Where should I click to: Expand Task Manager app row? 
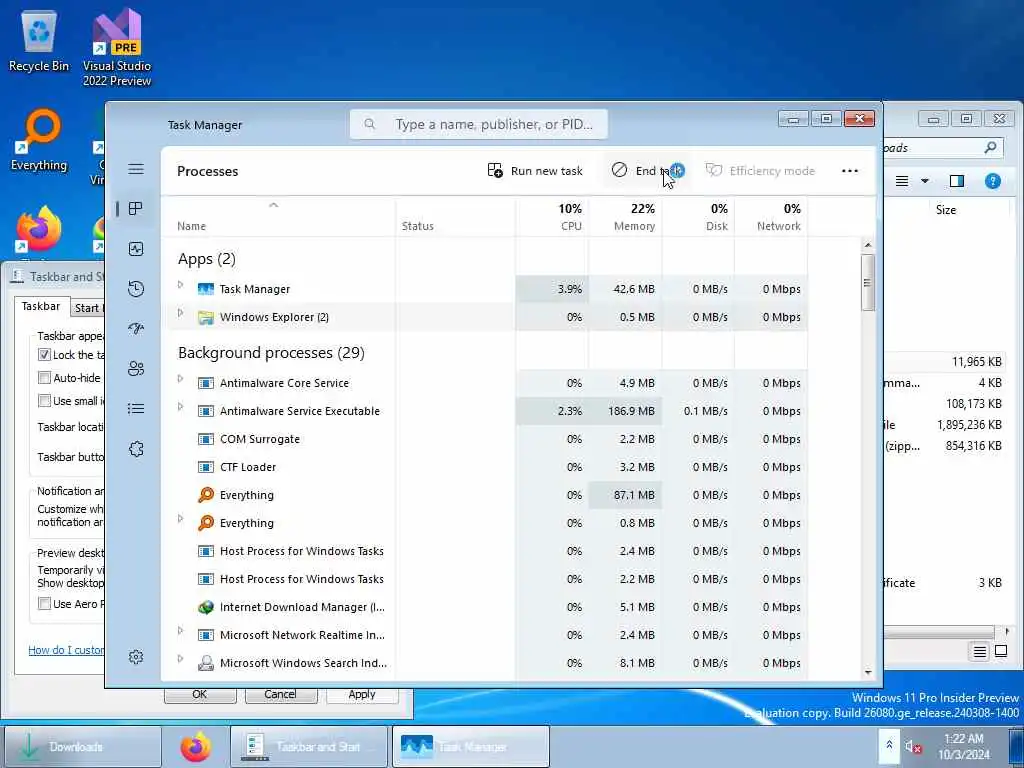pos(181,285)
